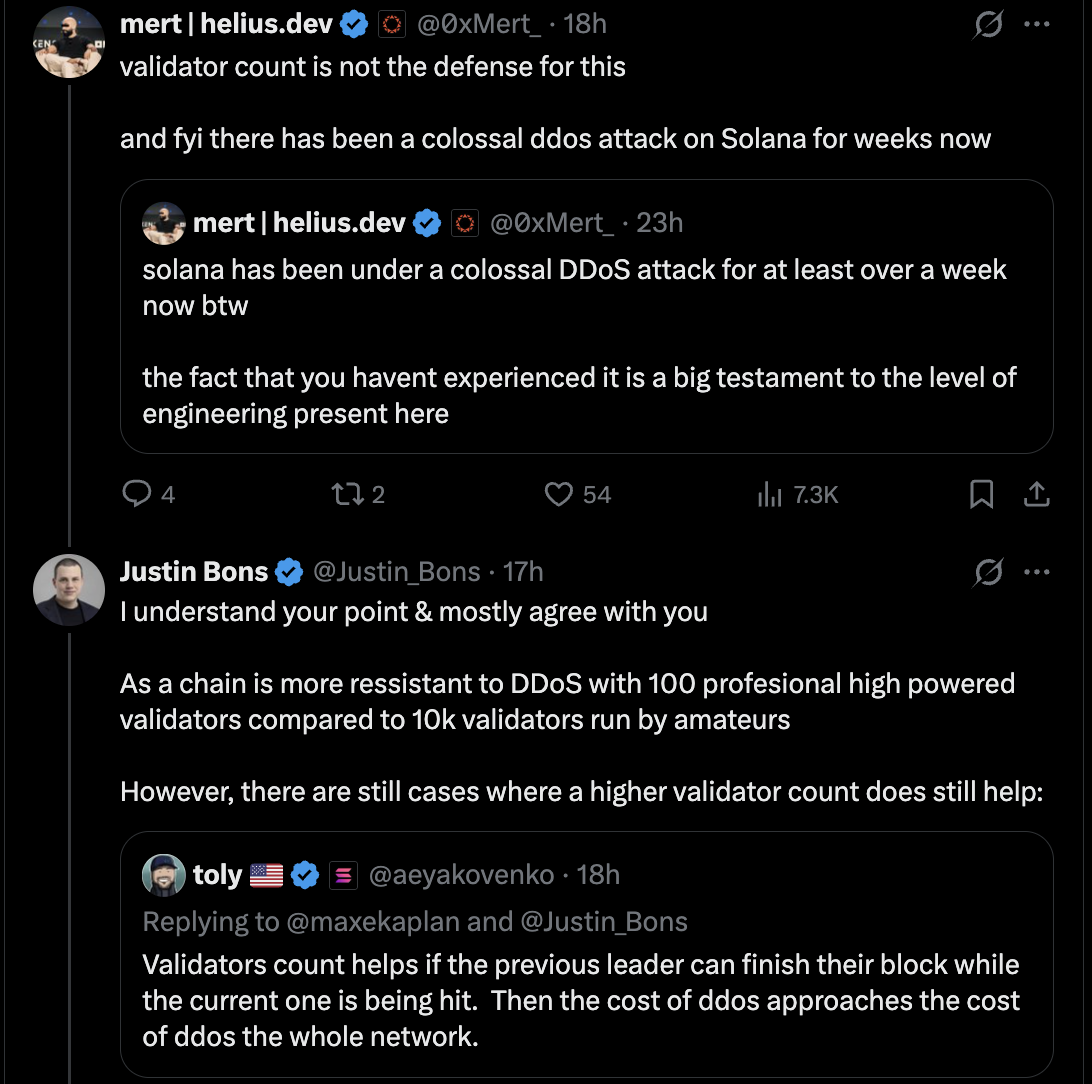This screenshot has height=1084, width=1092.
Task: Share mert's tweet via the share icon
Action: (1037, 494)
